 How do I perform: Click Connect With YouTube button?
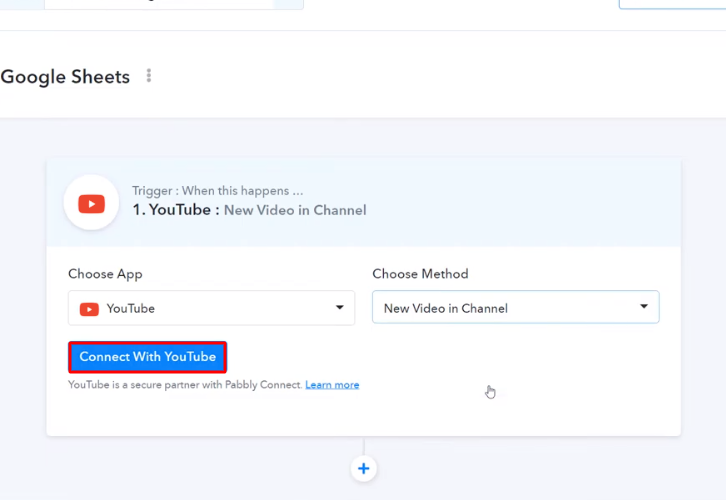coord(147,357)
